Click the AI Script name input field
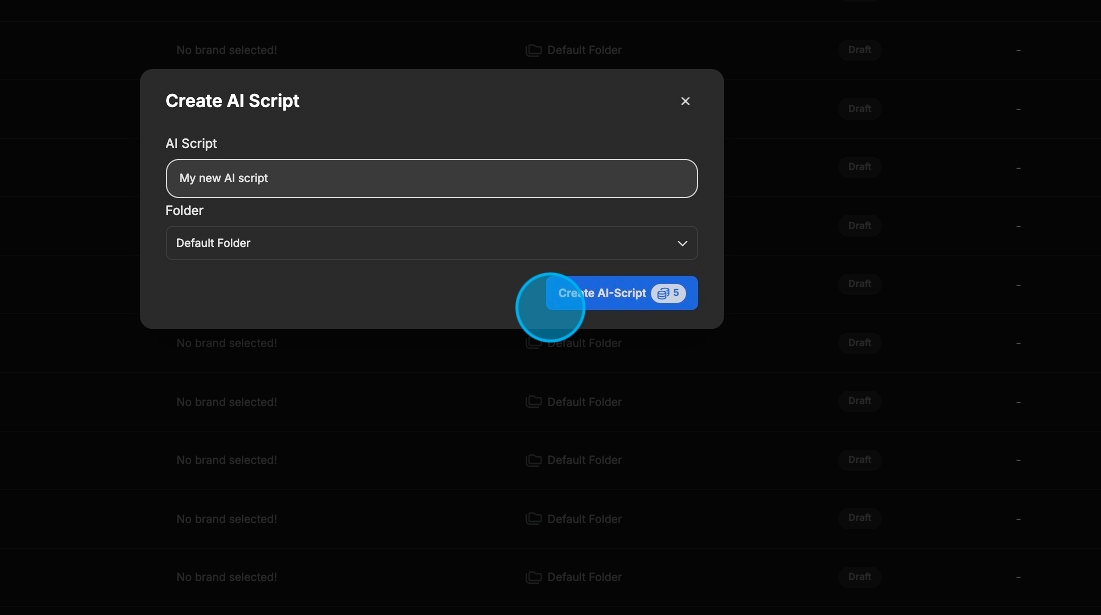The image size is (1101, 615). click(x=431, y=178)
